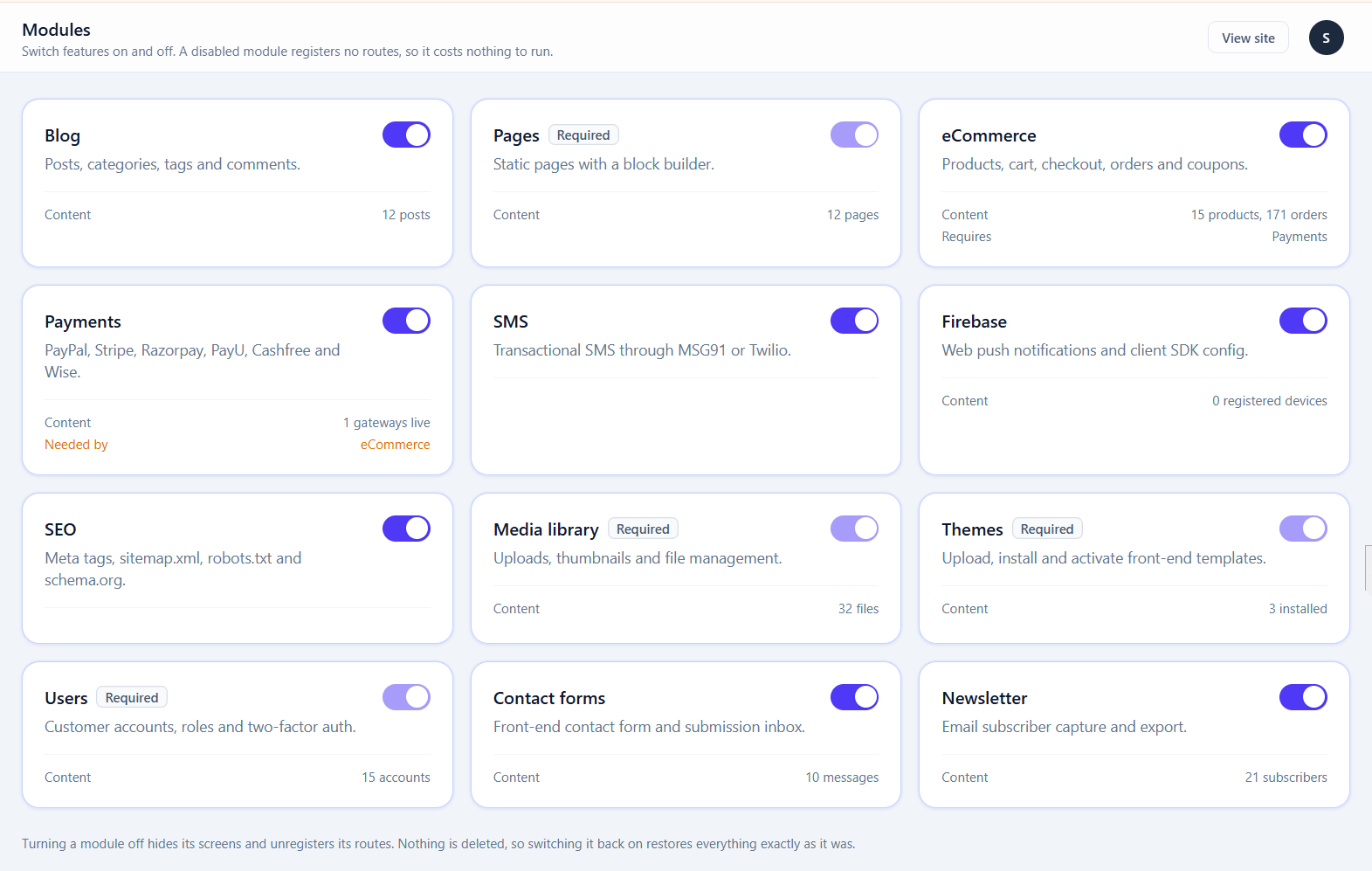
Task: Select the 'Payments' requirement in eCommerce card
Action: coord(1300,237)
